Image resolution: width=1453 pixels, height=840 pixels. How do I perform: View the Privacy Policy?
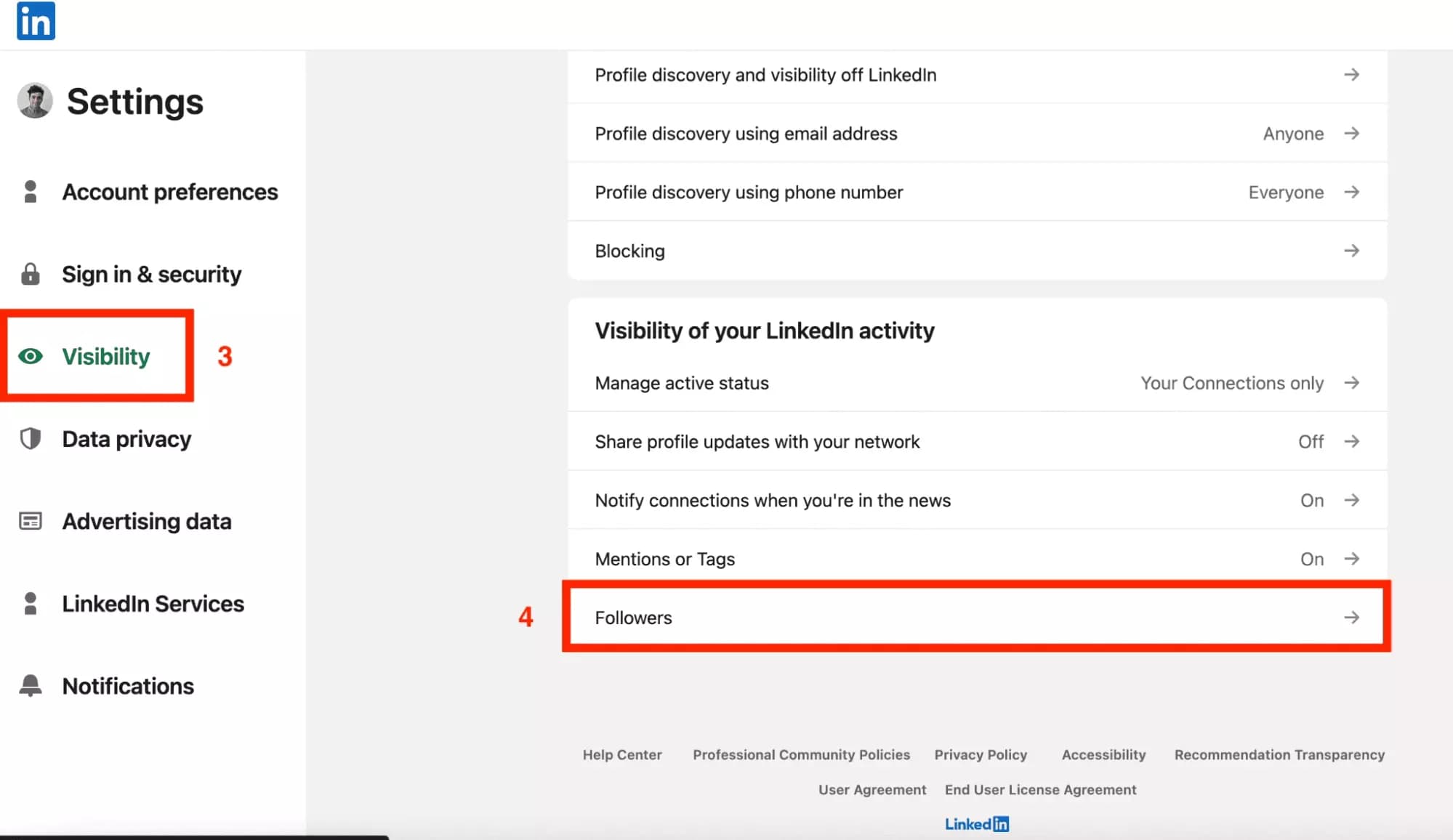point(981,754)
